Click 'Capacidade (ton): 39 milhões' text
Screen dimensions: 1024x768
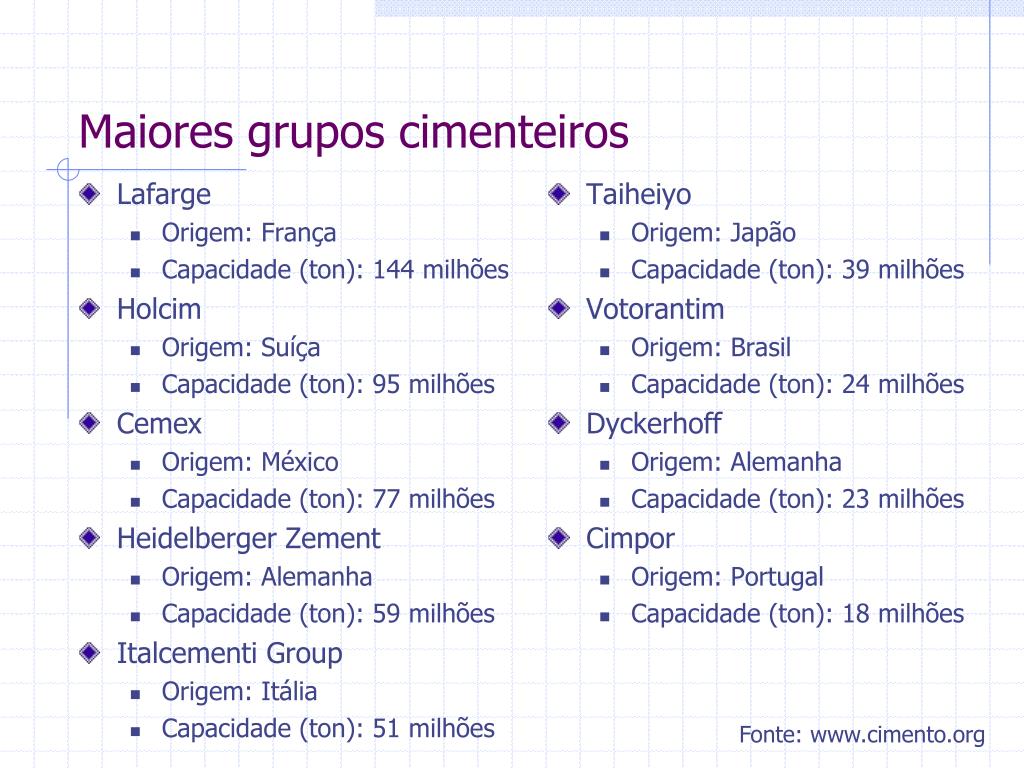tap(797, 270)
